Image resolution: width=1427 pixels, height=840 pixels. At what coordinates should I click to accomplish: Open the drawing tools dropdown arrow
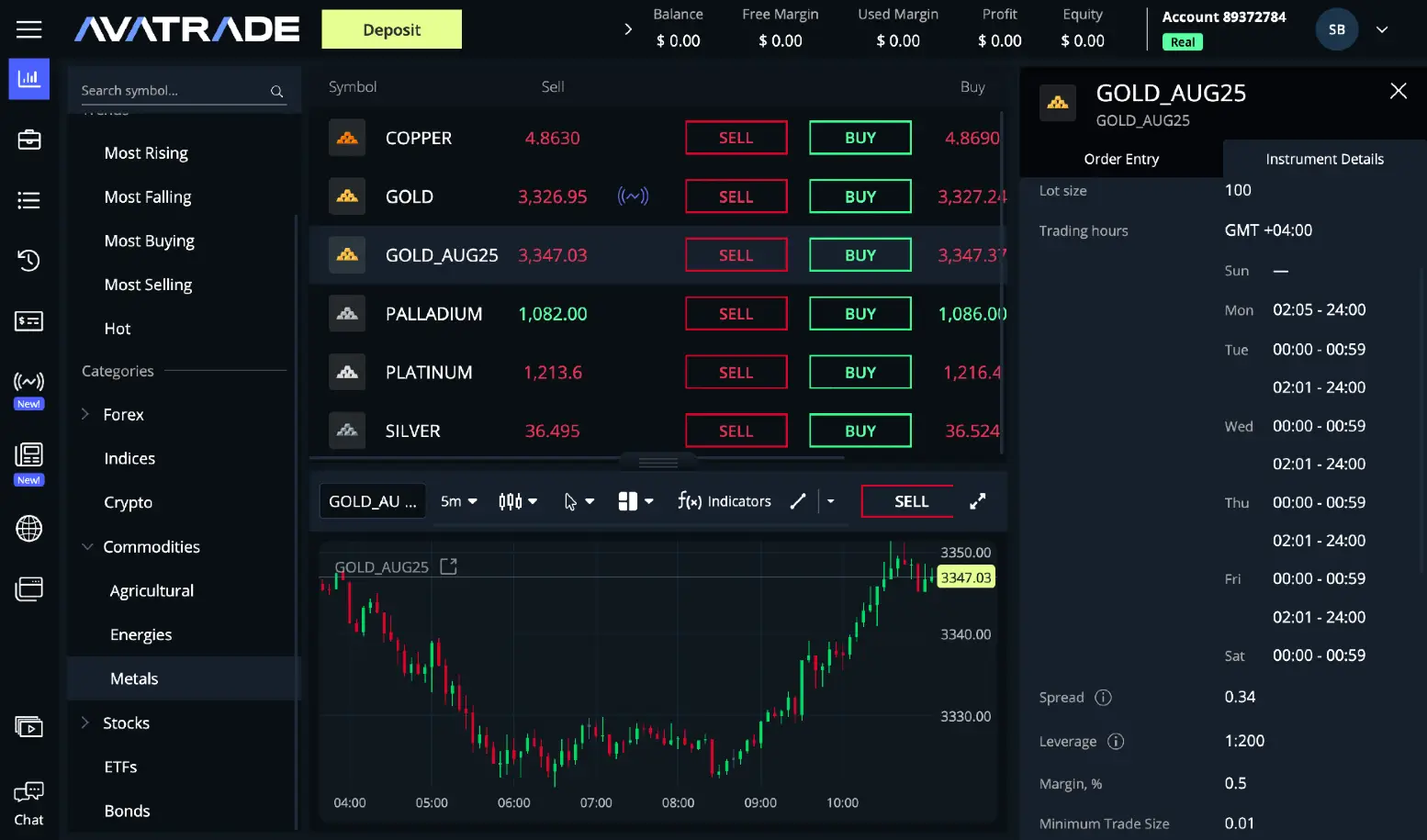pyautogui.click(x=831, y=501)
